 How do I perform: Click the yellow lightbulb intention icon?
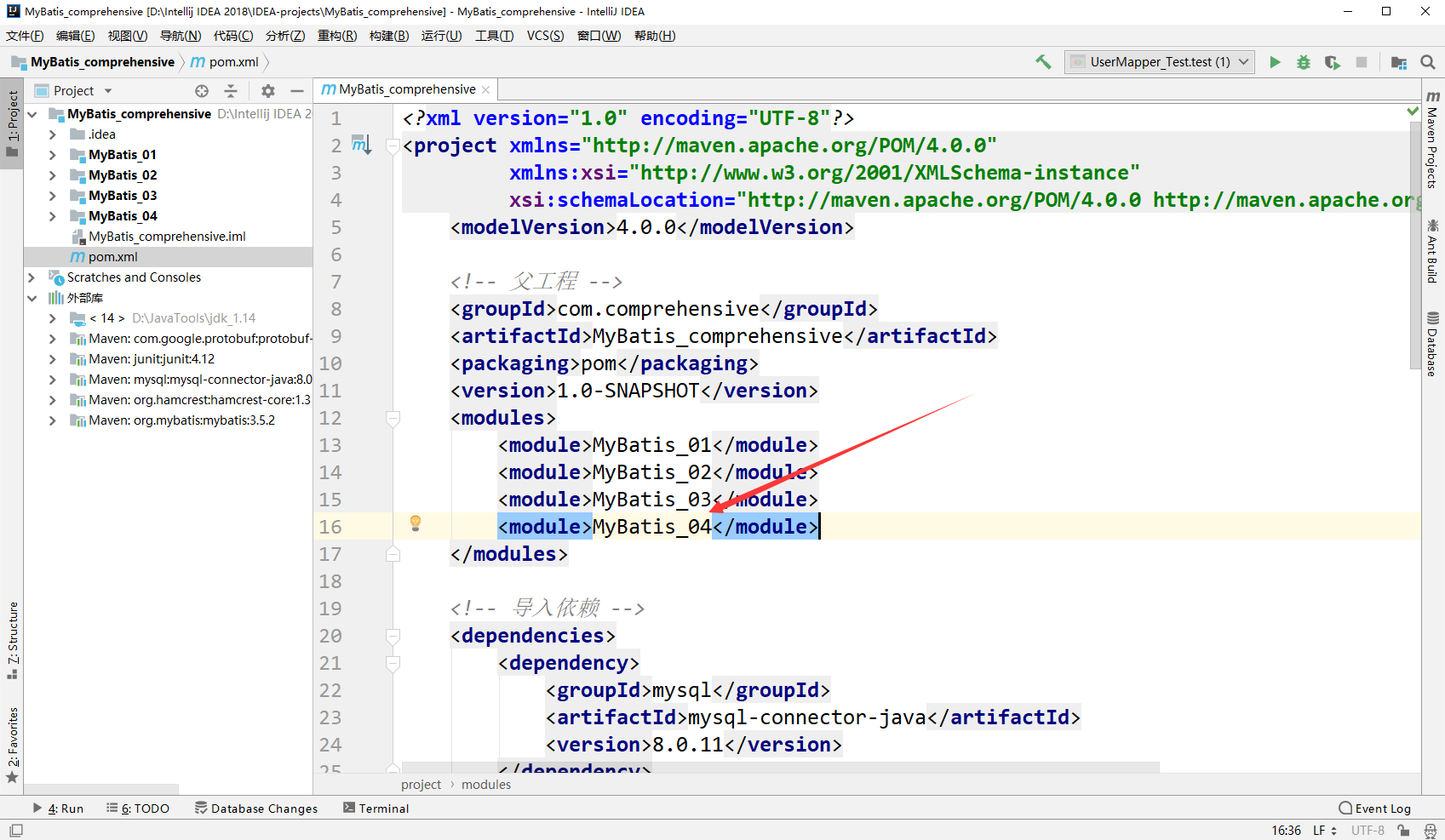coord(416,523)
